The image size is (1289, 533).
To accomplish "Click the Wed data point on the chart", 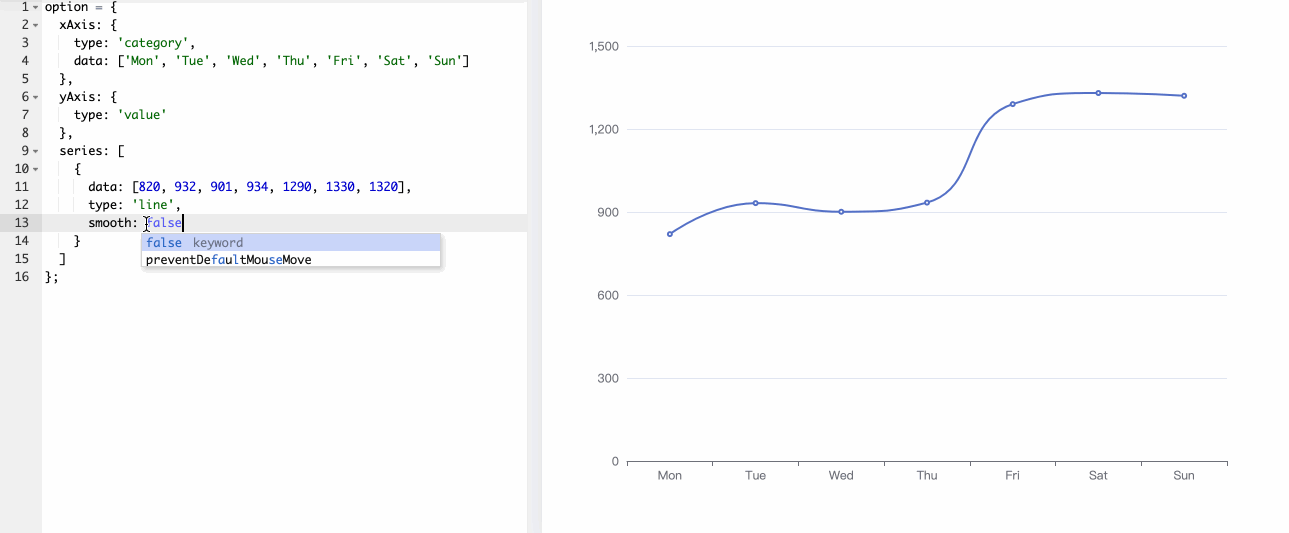I will (x=841, y=212).
